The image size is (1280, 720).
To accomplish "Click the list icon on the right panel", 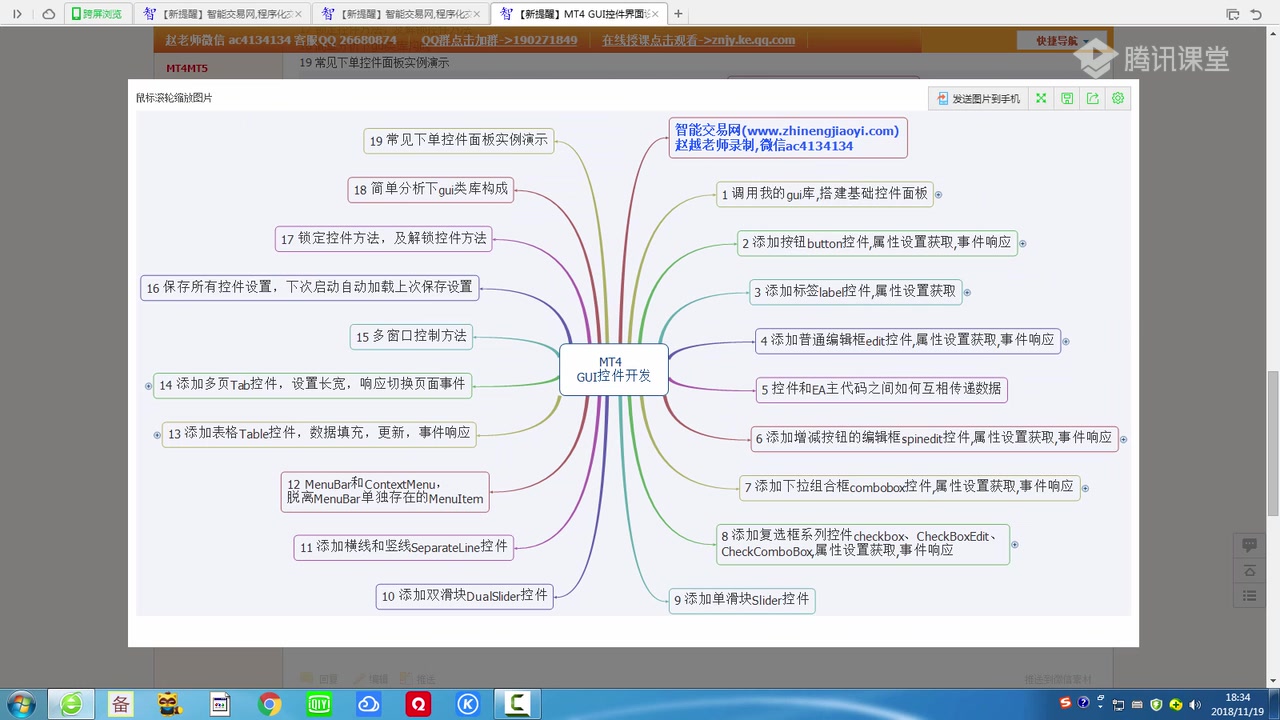I will (1248, 595).
